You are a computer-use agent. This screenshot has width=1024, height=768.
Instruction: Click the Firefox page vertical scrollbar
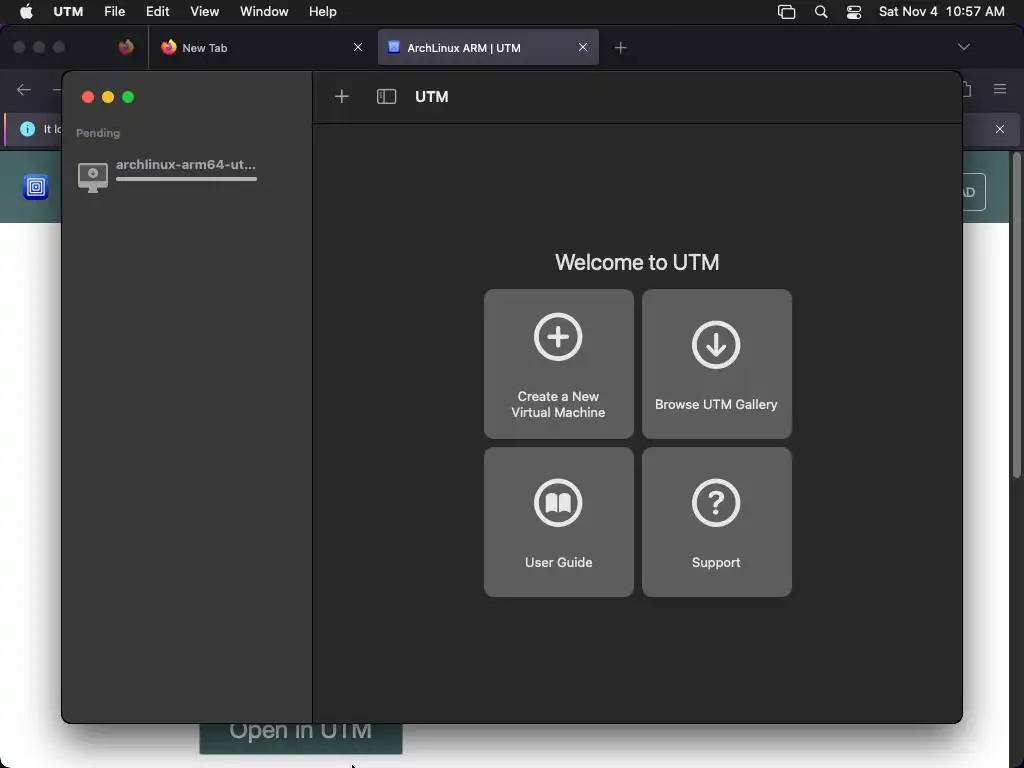tap(1016, 315)
